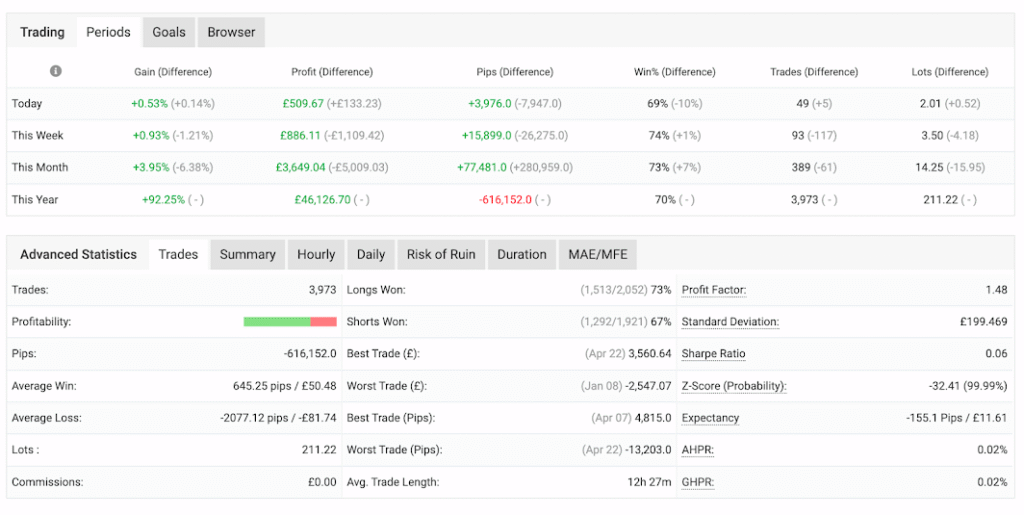Open the Trading tab
The width and height of the screenshot is (1024, 515).
click(42, 32)
